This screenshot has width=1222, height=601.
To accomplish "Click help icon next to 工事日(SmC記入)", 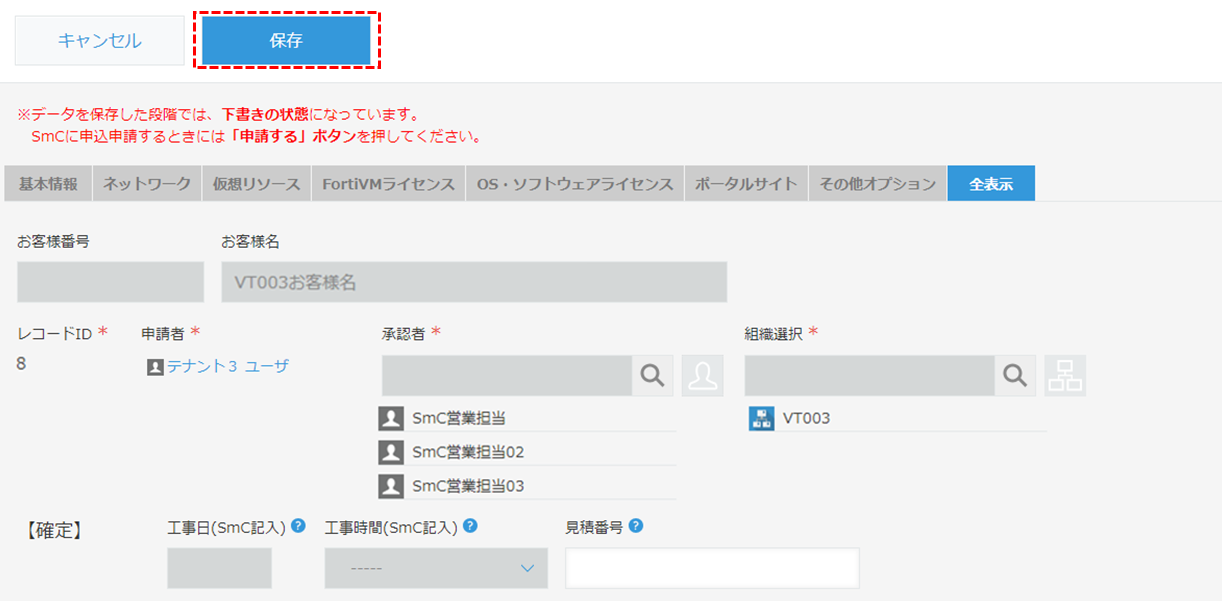I will [298, 526].
